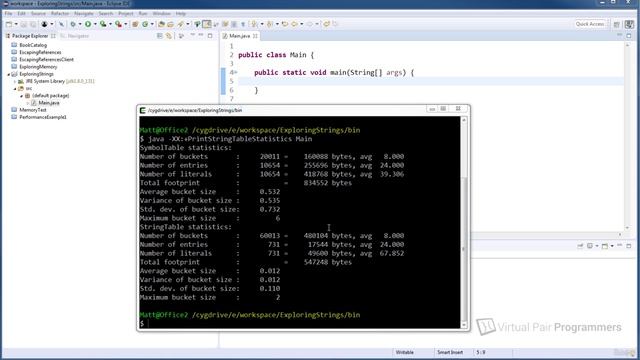Click the Save All toolbar icon

pyautogui.click(x=33, y=24)
